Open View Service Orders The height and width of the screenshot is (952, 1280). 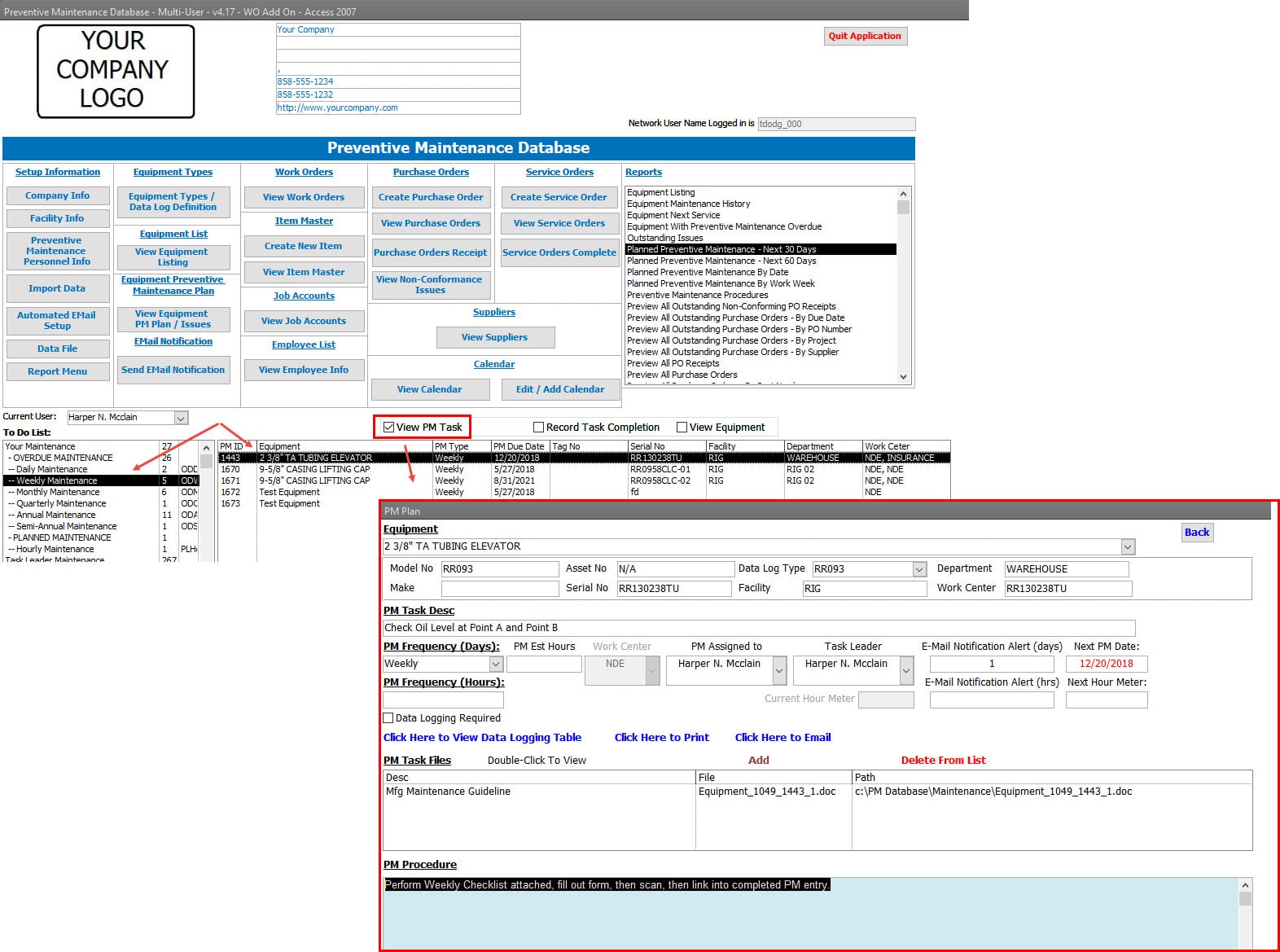click(x=559, y=223)
